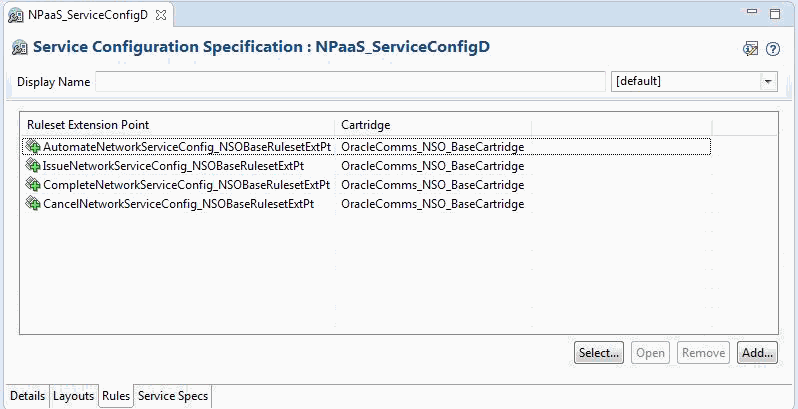Click the info edit icon beside help
The height and width of the screenshot is (409, 798).
coord(751,49)
